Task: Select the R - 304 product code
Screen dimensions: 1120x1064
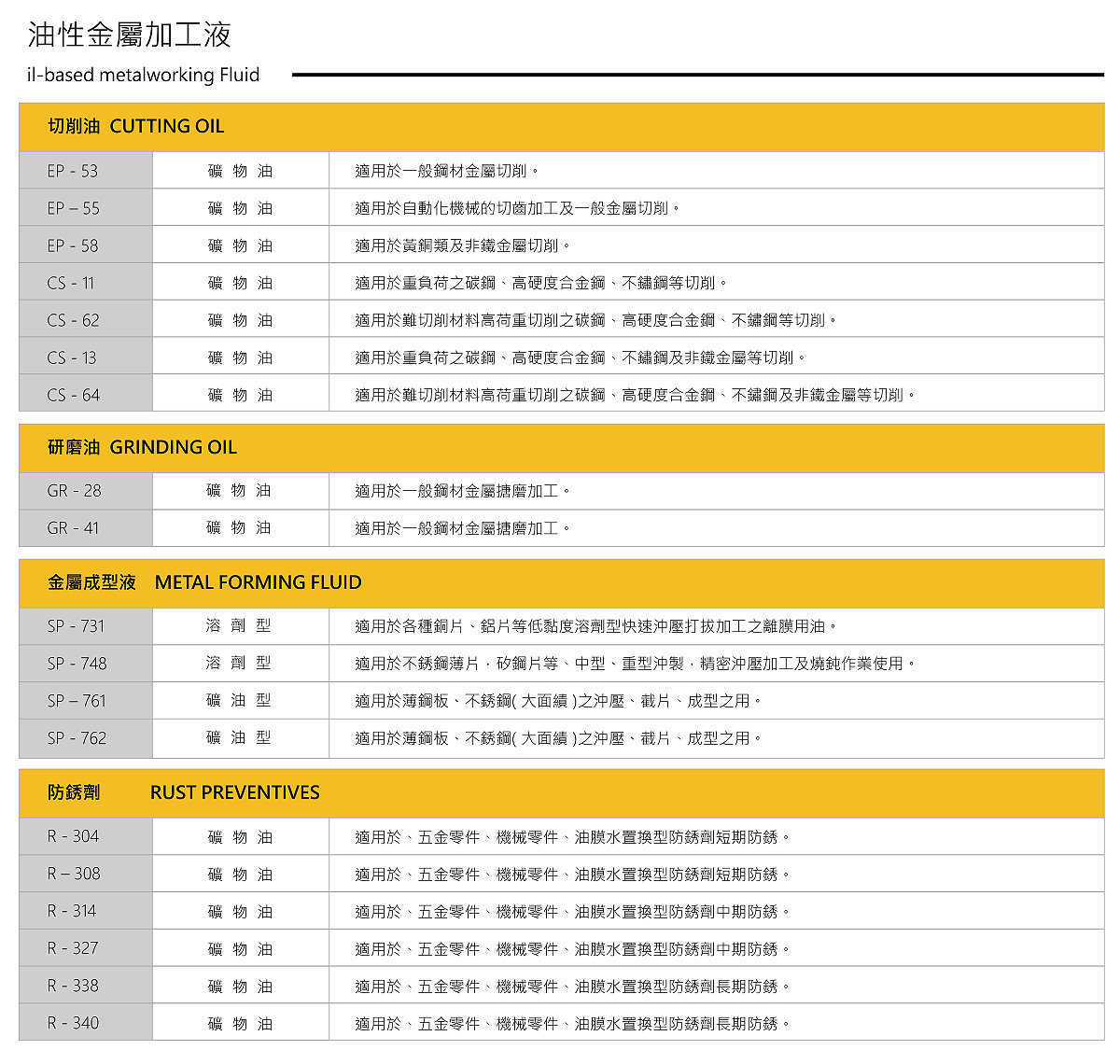Action: coord(73,836)
